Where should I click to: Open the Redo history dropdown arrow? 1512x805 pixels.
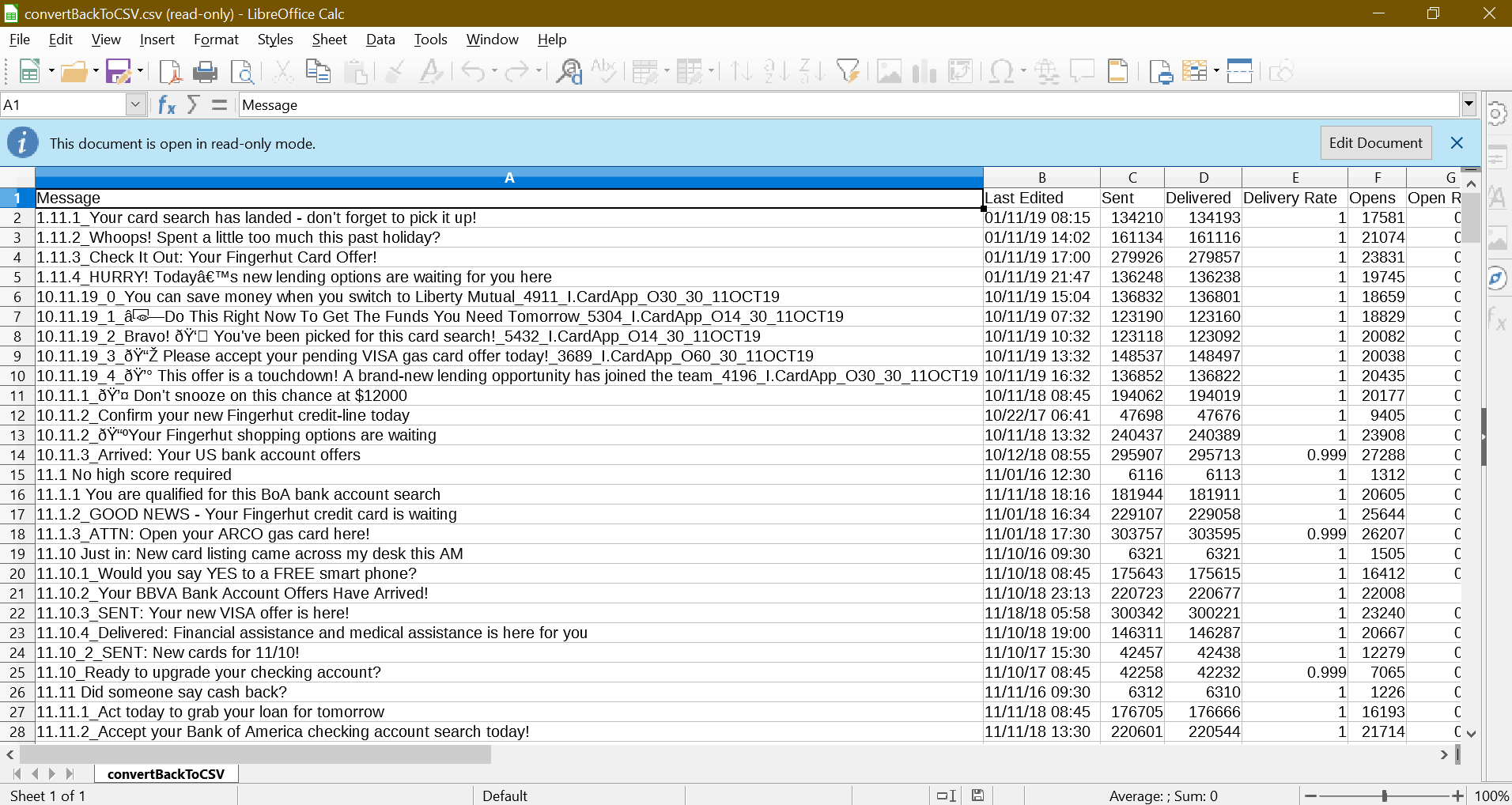tap(539, 72)
